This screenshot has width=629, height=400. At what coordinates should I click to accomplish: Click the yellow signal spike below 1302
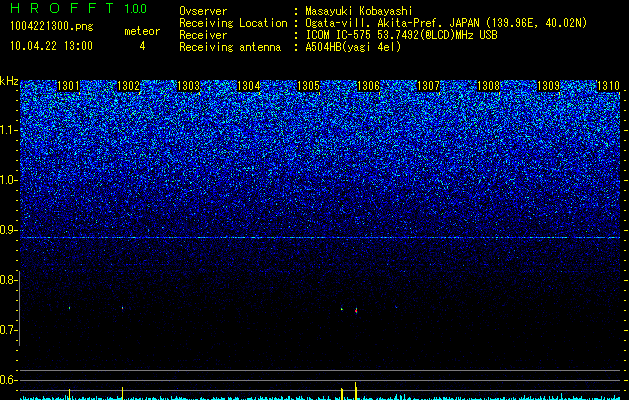(122, 393)
